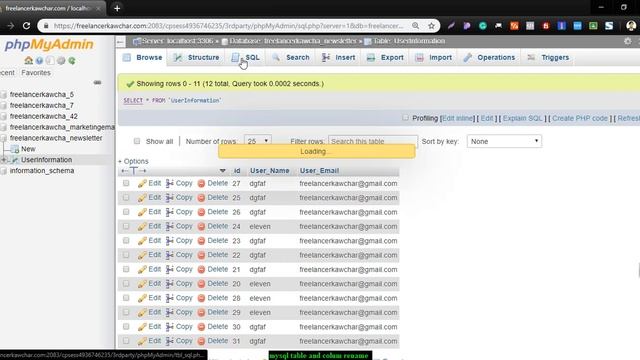Click Edit pencil icon for row 24
The width and height of the screenshot is (640, 360).
[x=142, y=227]
